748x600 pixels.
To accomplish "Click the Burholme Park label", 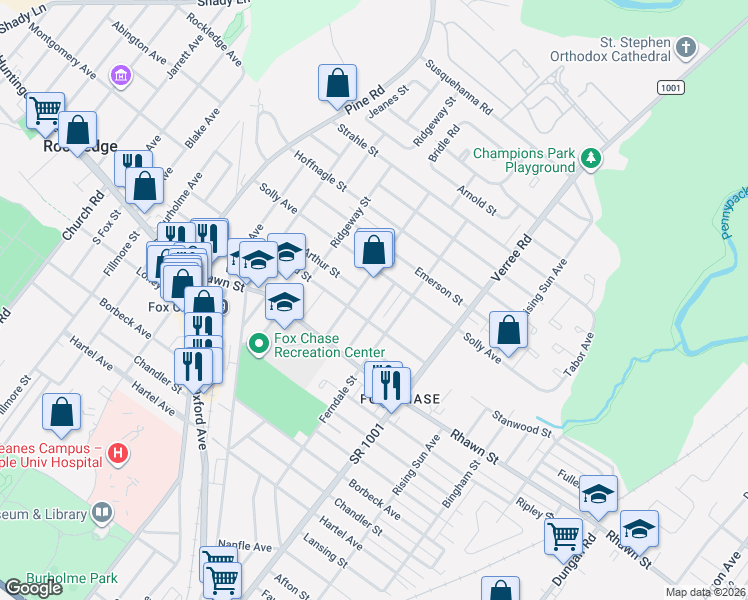I will pyautogui.click(x=72, y=578).
